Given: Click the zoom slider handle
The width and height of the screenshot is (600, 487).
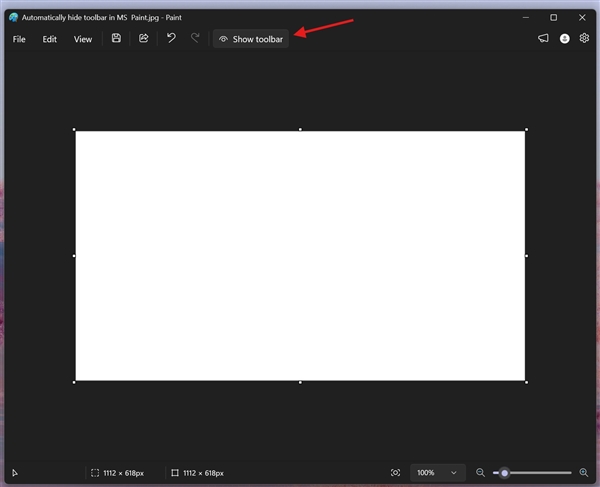Looking at the screenshot, I should click(x=505, y=473).
